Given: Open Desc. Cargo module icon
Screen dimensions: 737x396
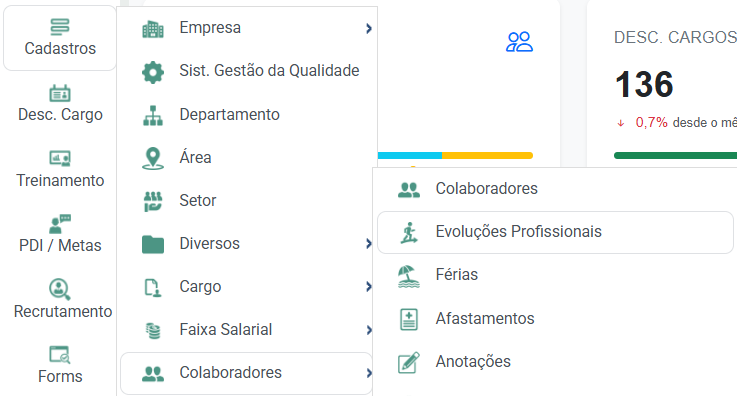Looking at the screenshot, I should [60, 93].
